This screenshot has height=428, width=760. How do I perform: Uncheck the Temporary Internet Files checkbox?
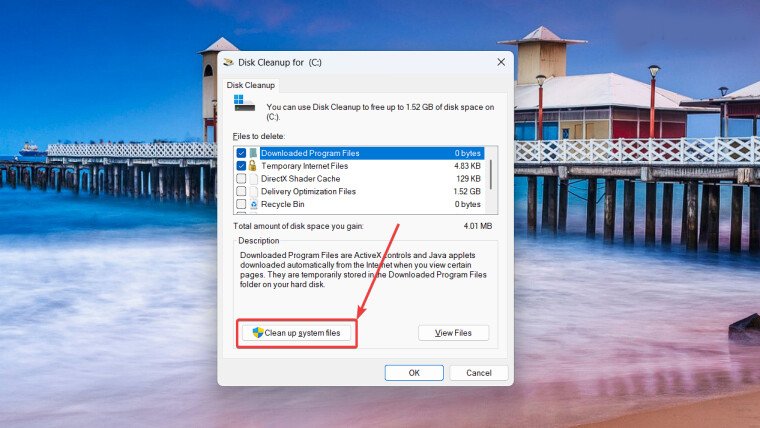(x=241, y=166)
